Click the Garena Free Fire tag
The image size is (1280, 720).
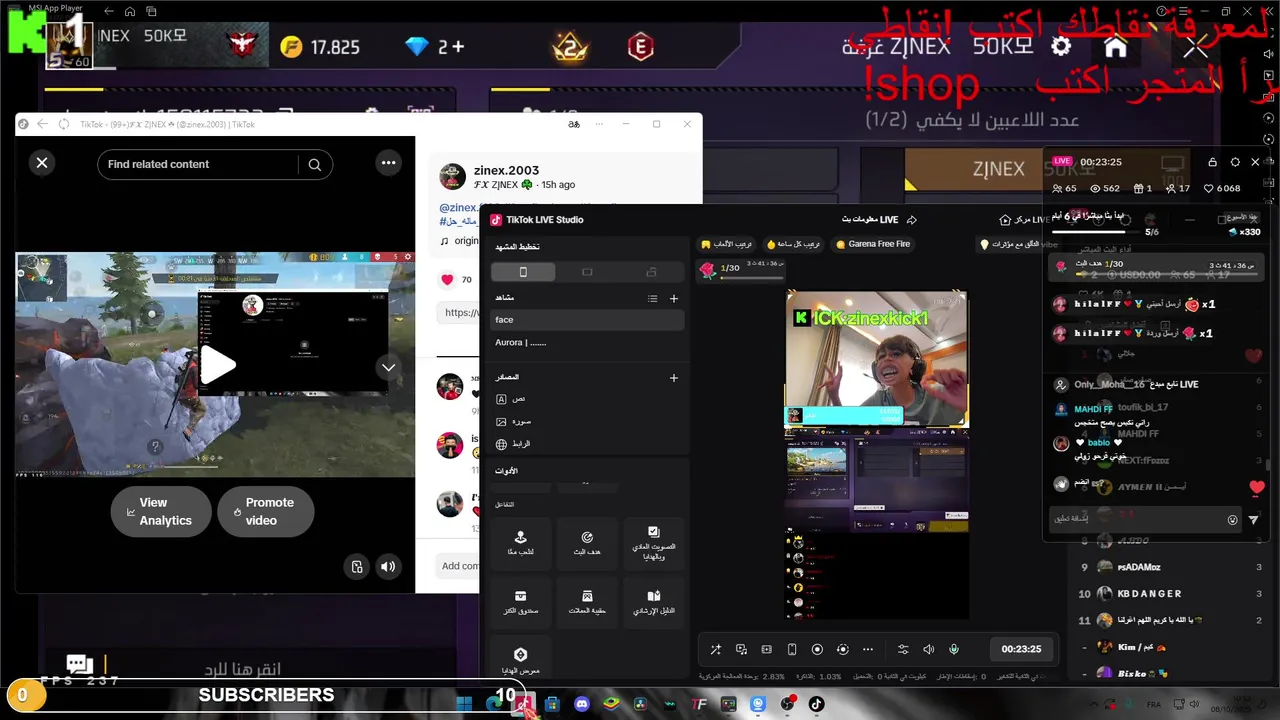point(873,244)
